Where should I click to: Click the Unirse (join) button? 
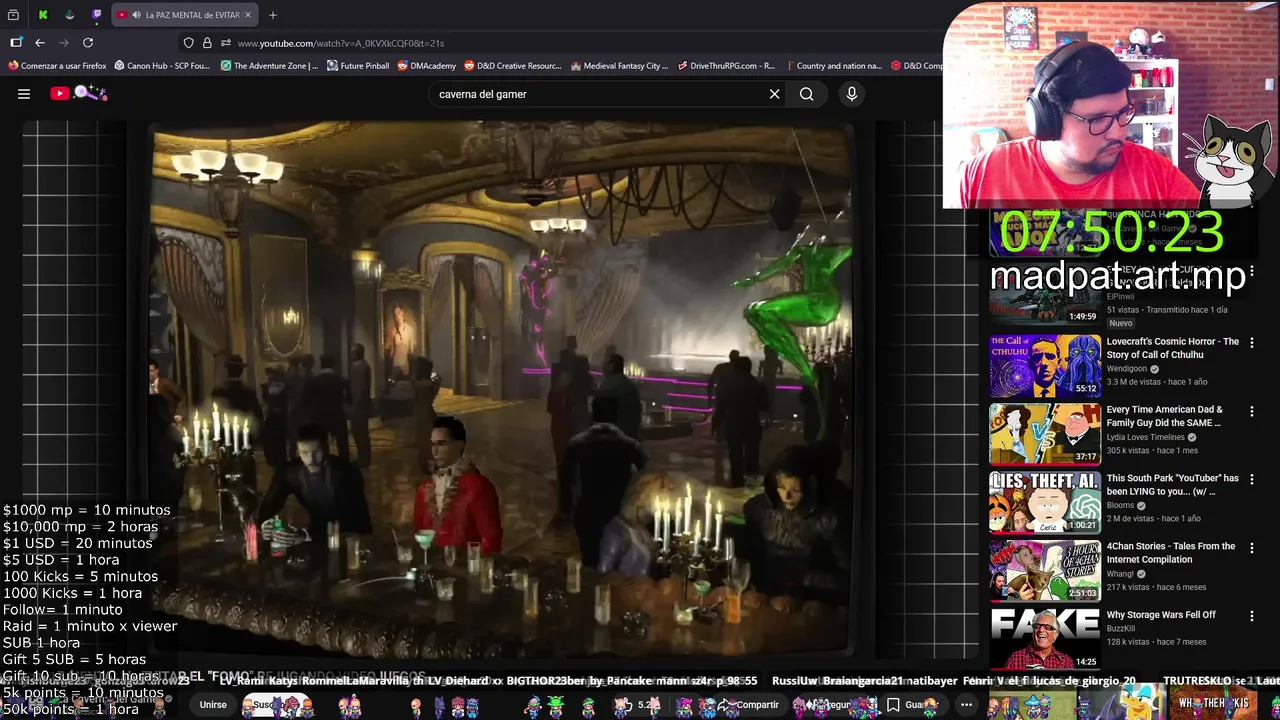(x=213, y=705)
